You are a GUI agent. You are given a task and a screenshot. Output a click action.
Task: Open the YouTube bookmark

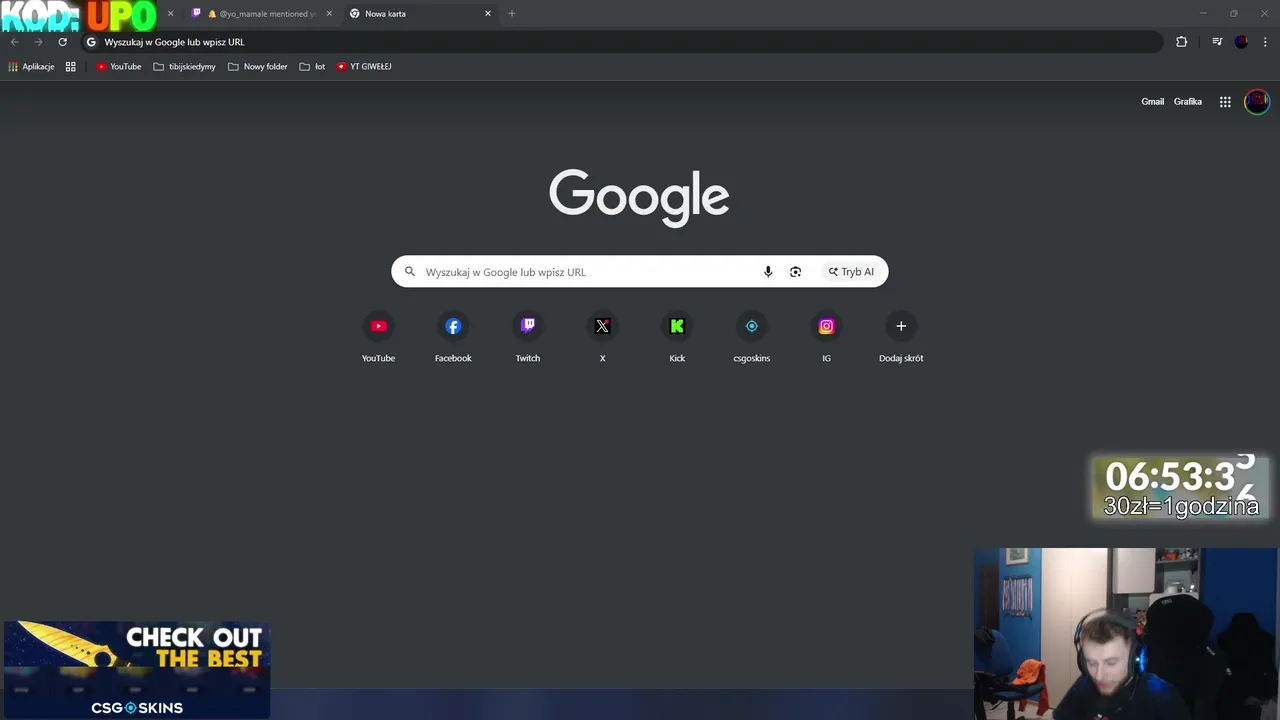pos(119,67)
